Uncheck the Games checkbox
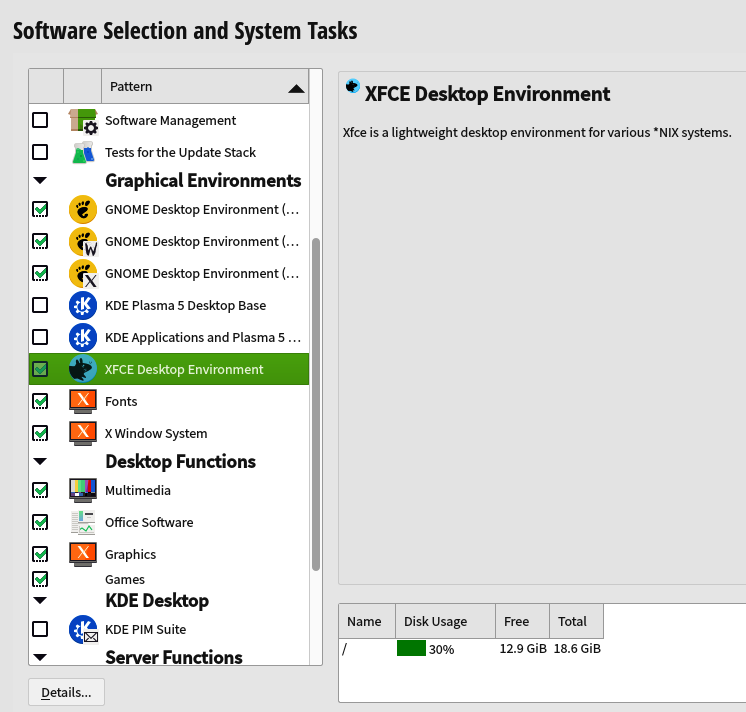Viewport: 746px width, 712px height. pos(40,579)
